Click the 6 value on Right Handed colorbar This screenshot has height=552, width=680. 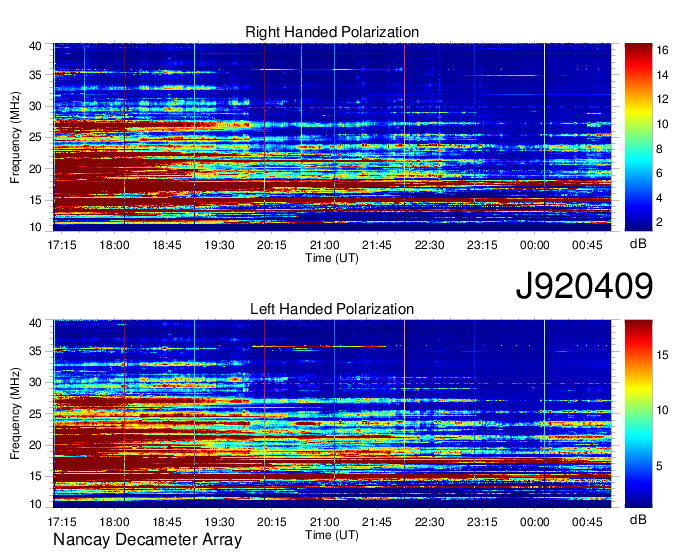[x=660, y=173]
